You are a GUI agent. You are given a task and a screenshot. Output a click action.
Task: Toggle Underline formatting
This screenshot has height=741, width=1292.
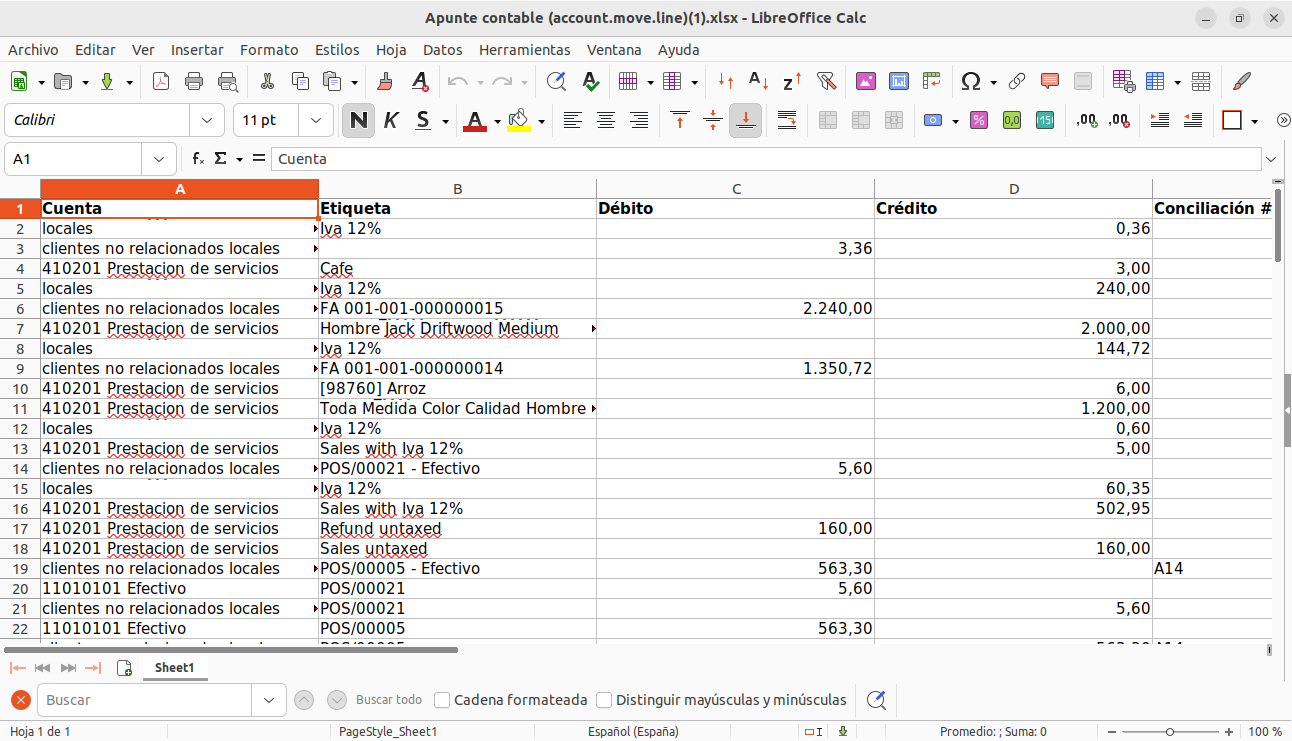coord(423,121)
